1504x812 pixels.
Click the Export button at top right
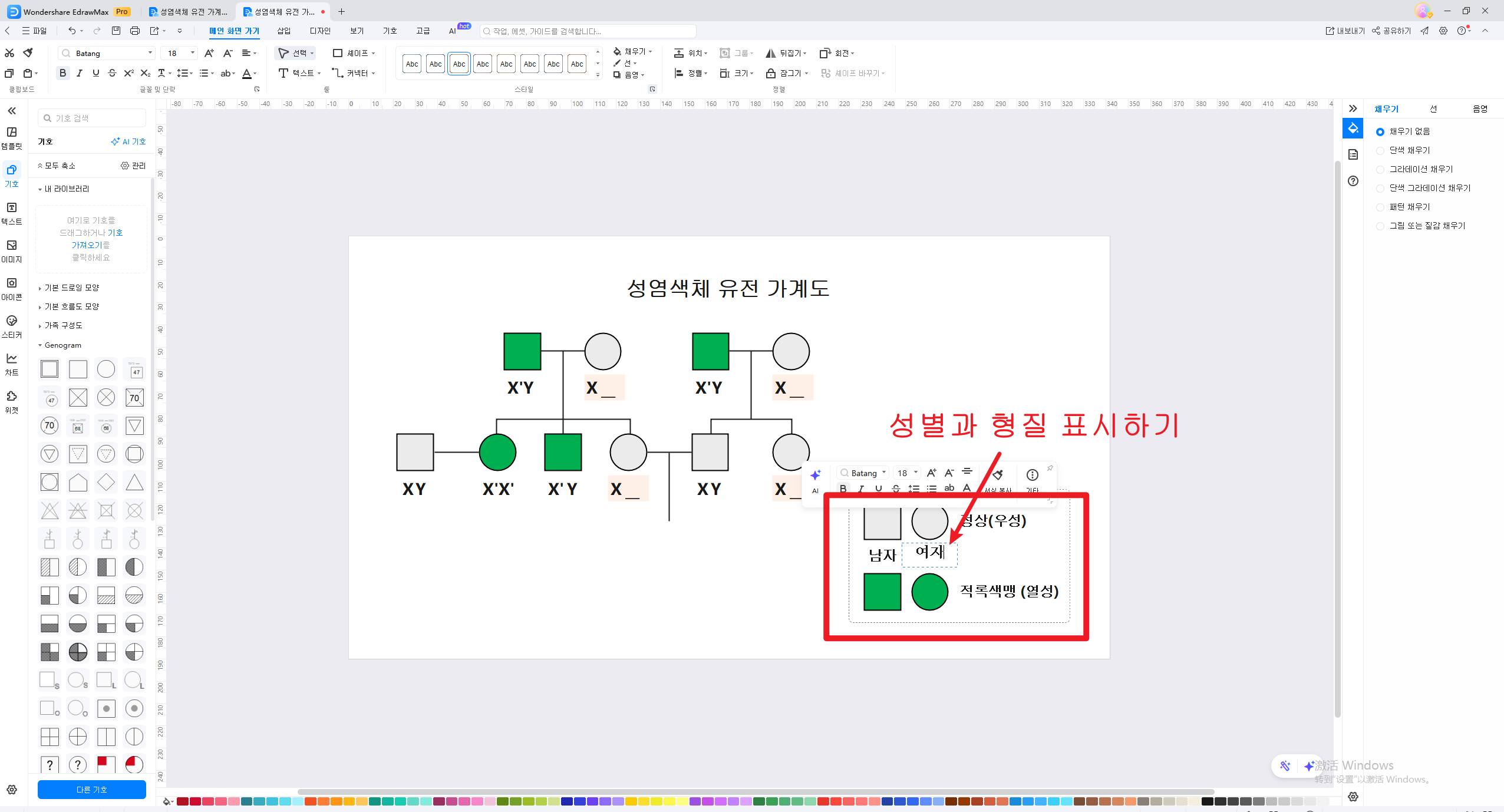point(1345,31)
